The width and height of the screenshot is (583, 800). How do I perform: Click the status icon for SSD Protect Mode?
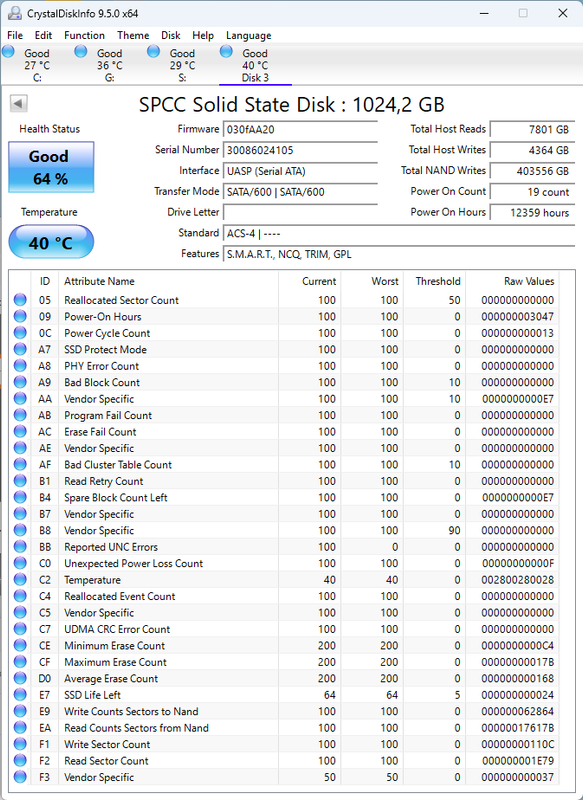point(20,349)
